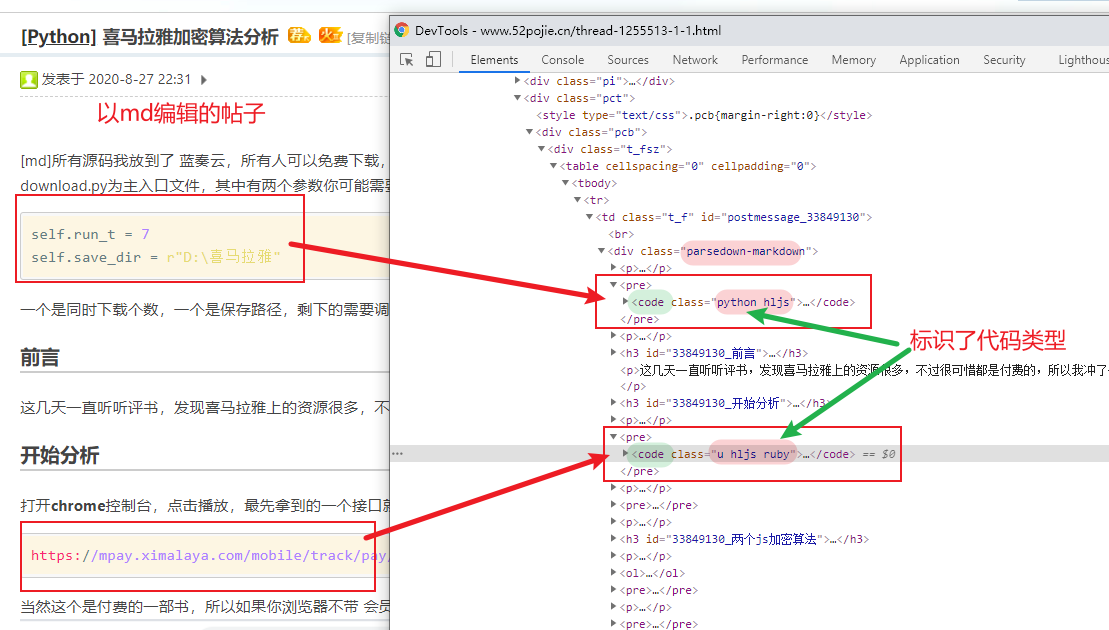The height and width of the screenshot is (630, 1109).
Task: Toggle the device toolbar icon
Action: click(x=433, y=59)
